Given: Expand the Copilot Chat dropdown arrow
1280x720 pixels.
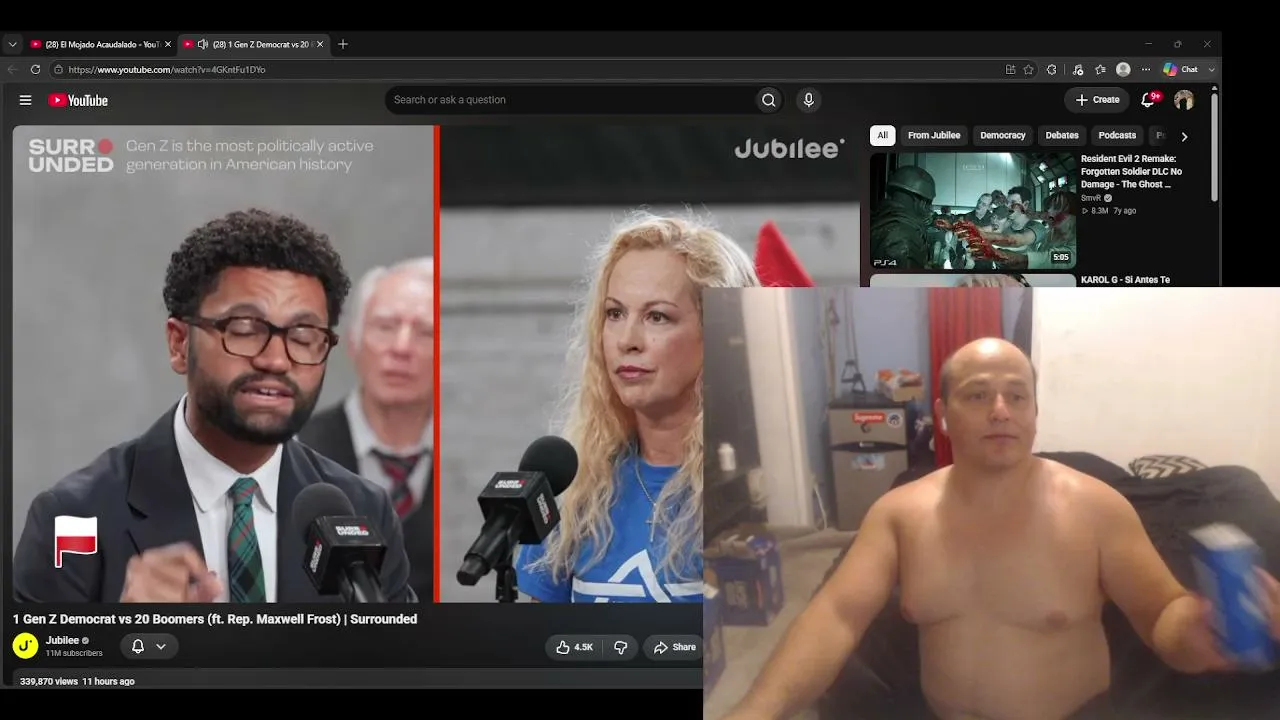Looking at the screenshot, I should click(x=1211, y=70).
